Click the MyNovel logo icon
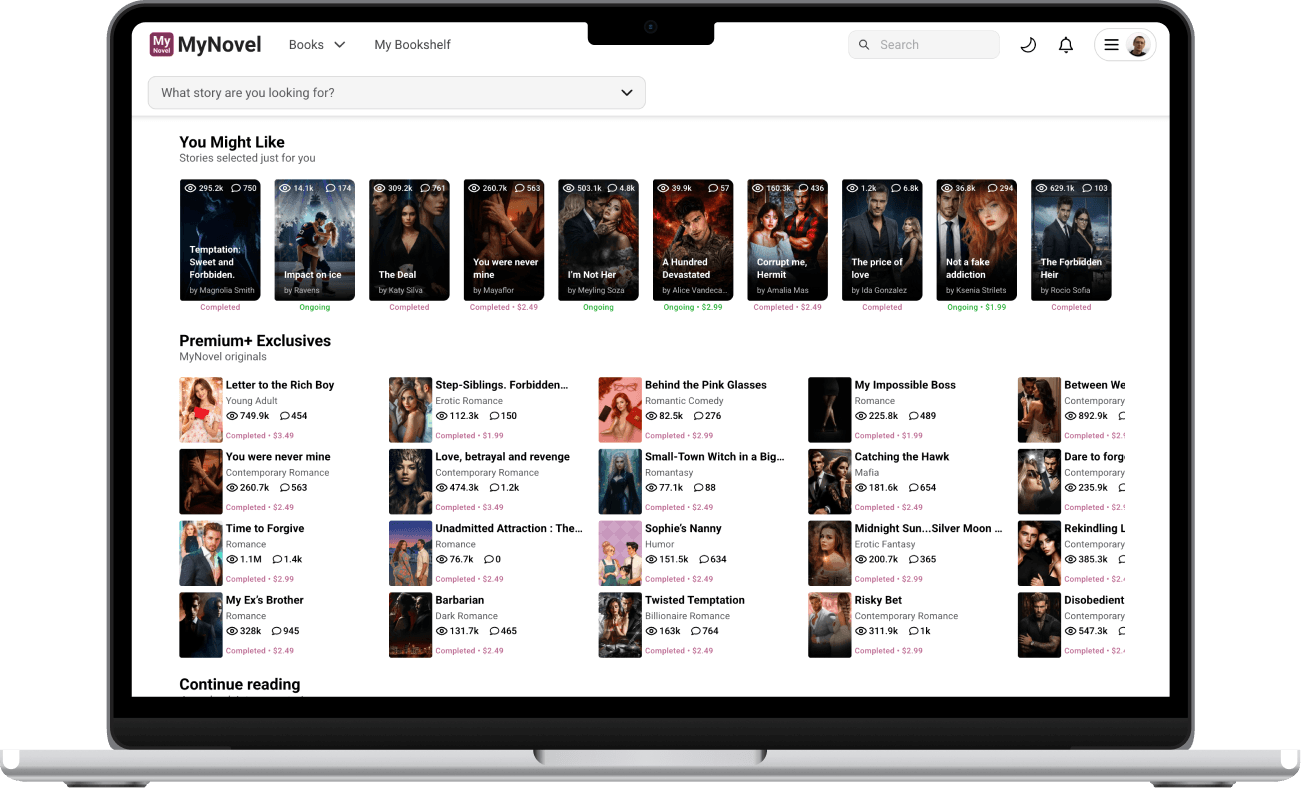 click(162, 44)
